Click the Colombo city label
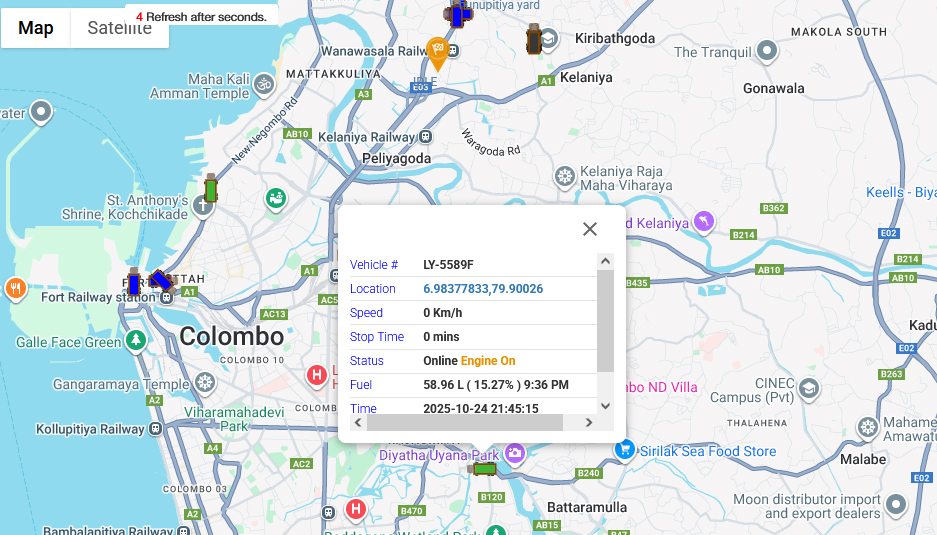 point(232,337)
